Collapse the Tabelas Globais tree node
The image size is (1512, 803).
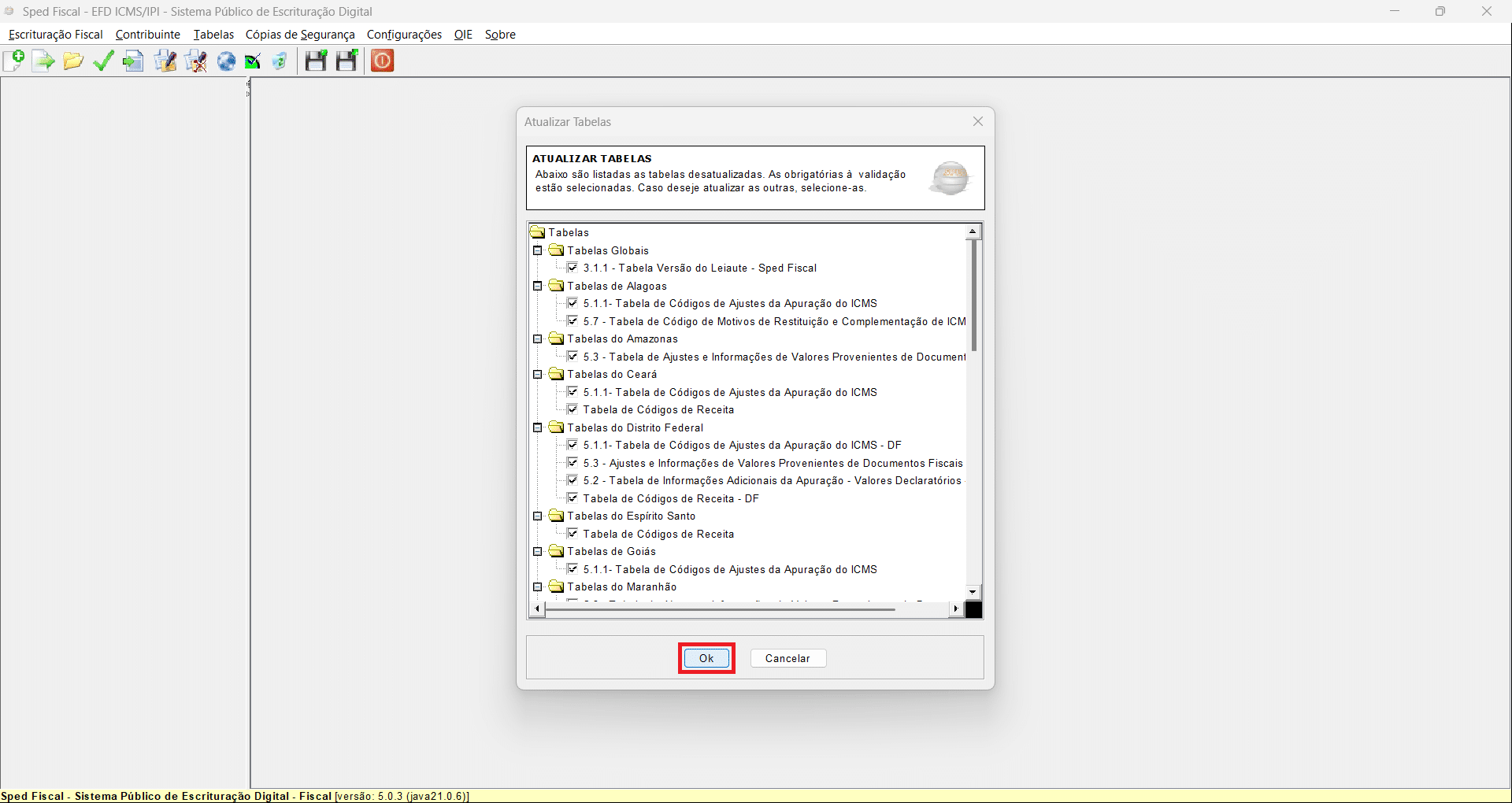point(538,250)
